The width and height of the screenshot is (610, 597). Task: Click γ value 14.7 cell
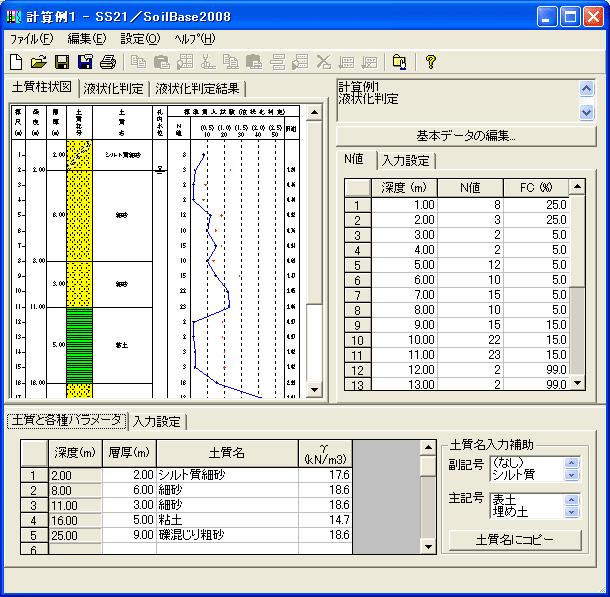[325, 520]
